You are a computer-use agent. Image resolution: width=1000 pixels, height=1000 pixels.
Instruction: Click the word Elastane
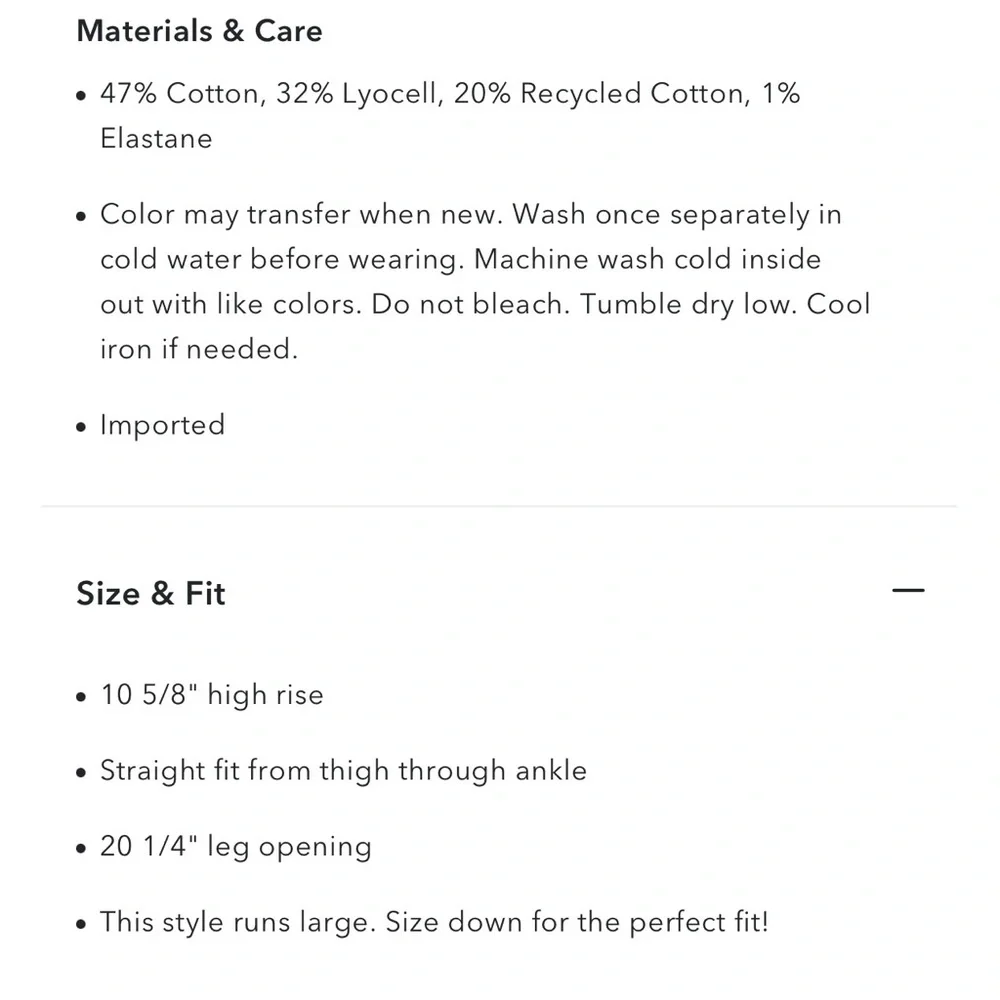pos(156,138)
